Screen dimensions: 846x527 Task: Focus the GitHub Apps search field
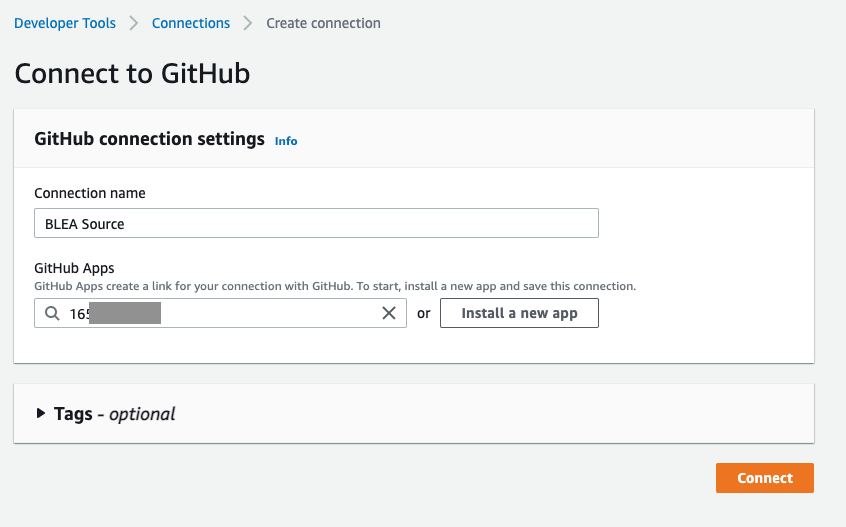220,313
